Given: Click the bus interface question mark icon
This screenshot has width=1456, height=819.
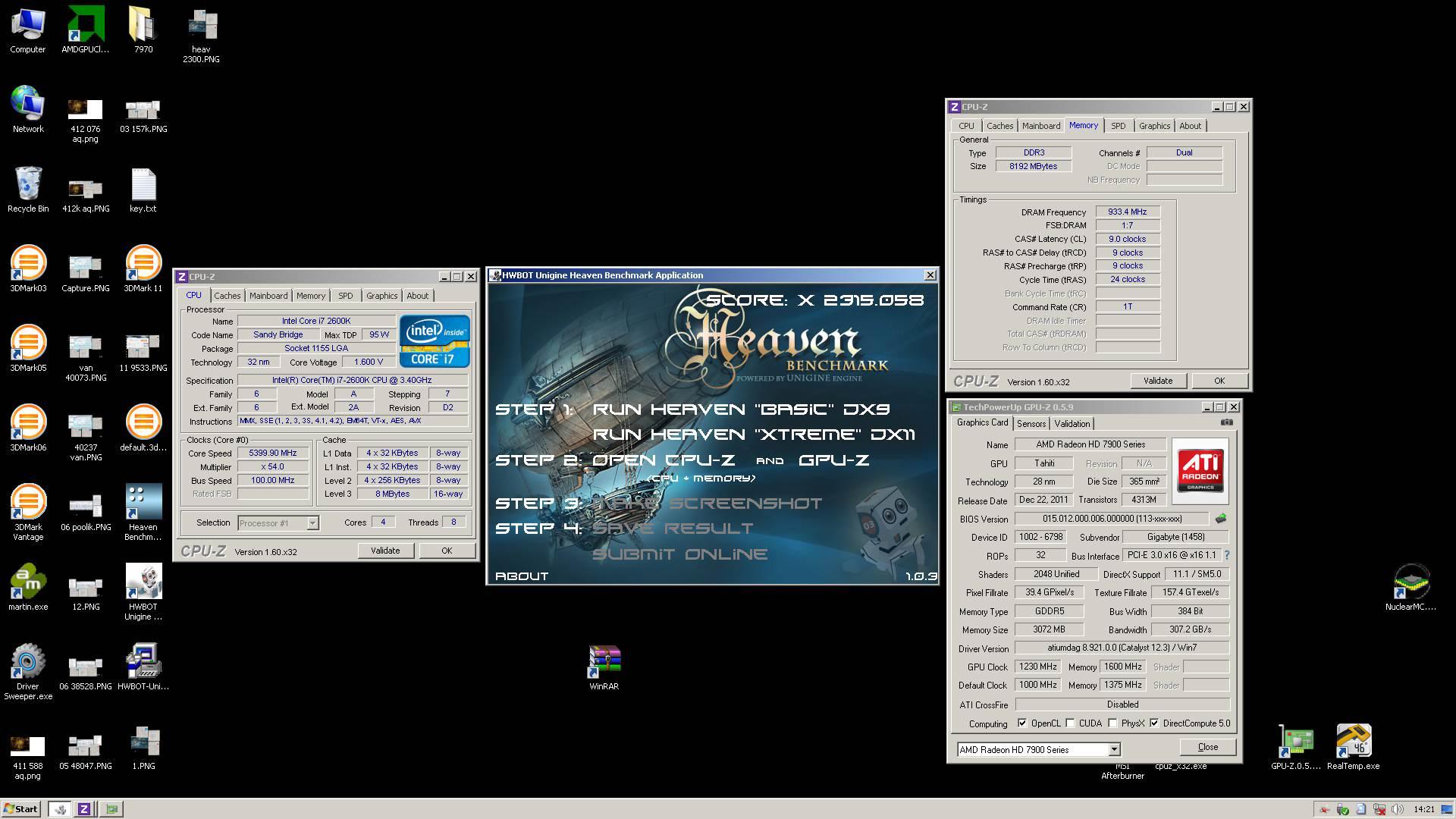Looking at the screenshot, I should pos(1226,555).
